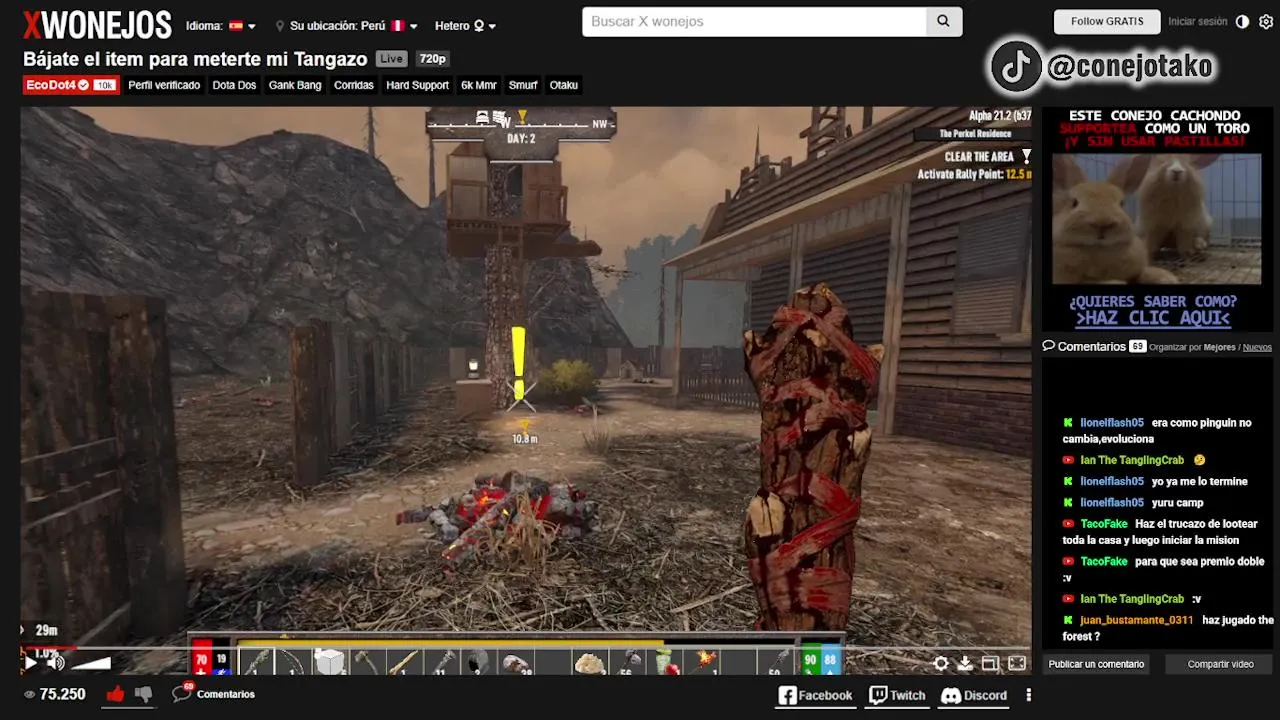The image size is (1280, 720).
Task: Open the Twitch link
Action: click(x=897, y=695)
